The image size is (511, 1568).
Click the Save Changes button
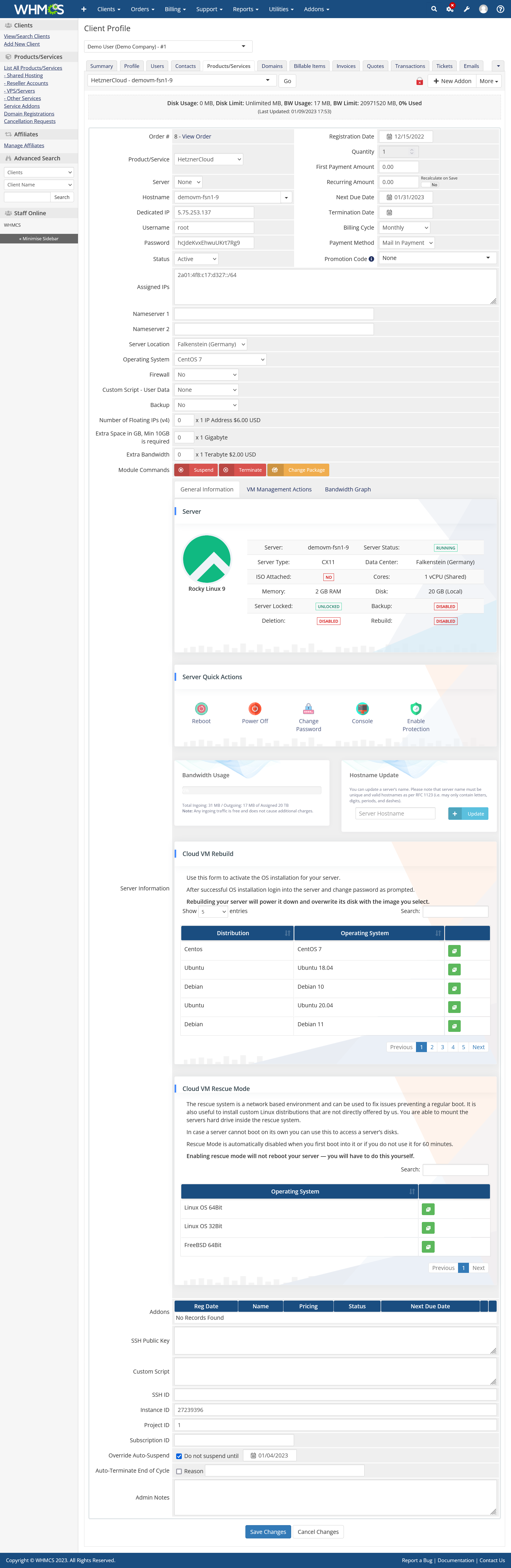click(268, 1532)
